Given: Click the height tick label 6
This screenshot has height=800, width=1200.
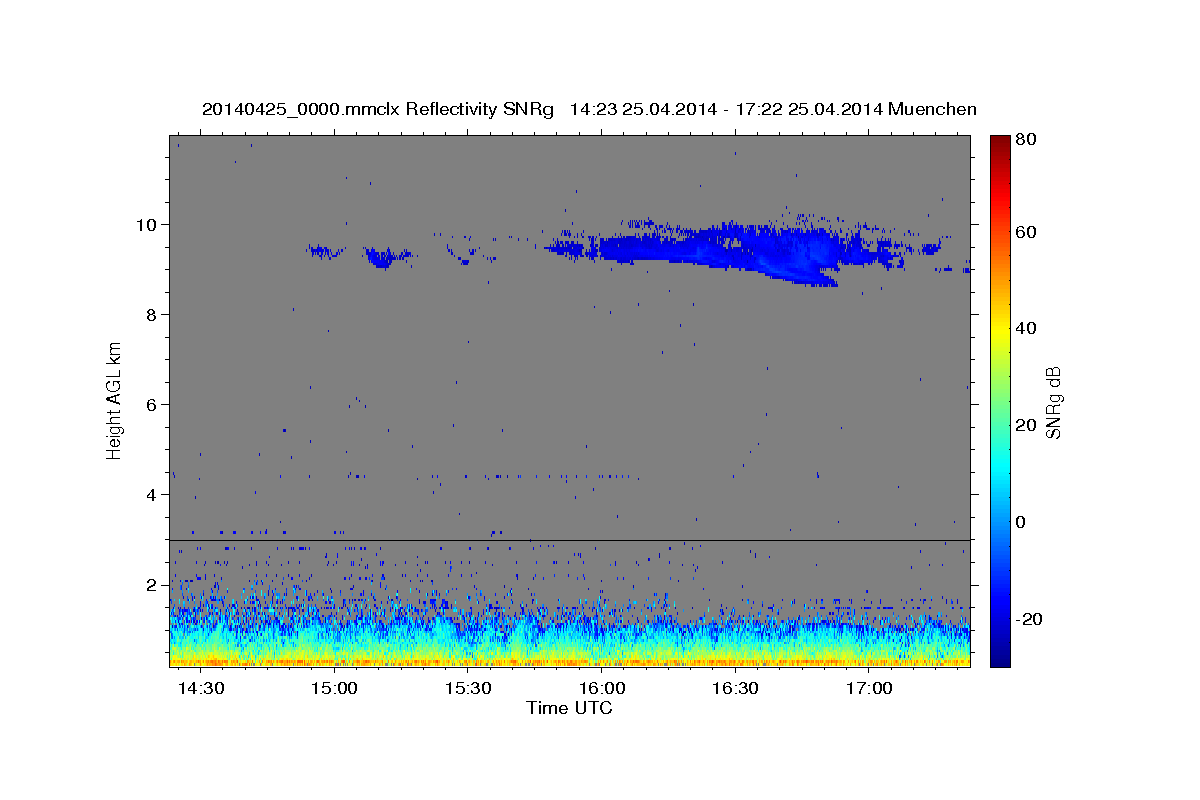Looking at the screenshot, I should [153, 404].
